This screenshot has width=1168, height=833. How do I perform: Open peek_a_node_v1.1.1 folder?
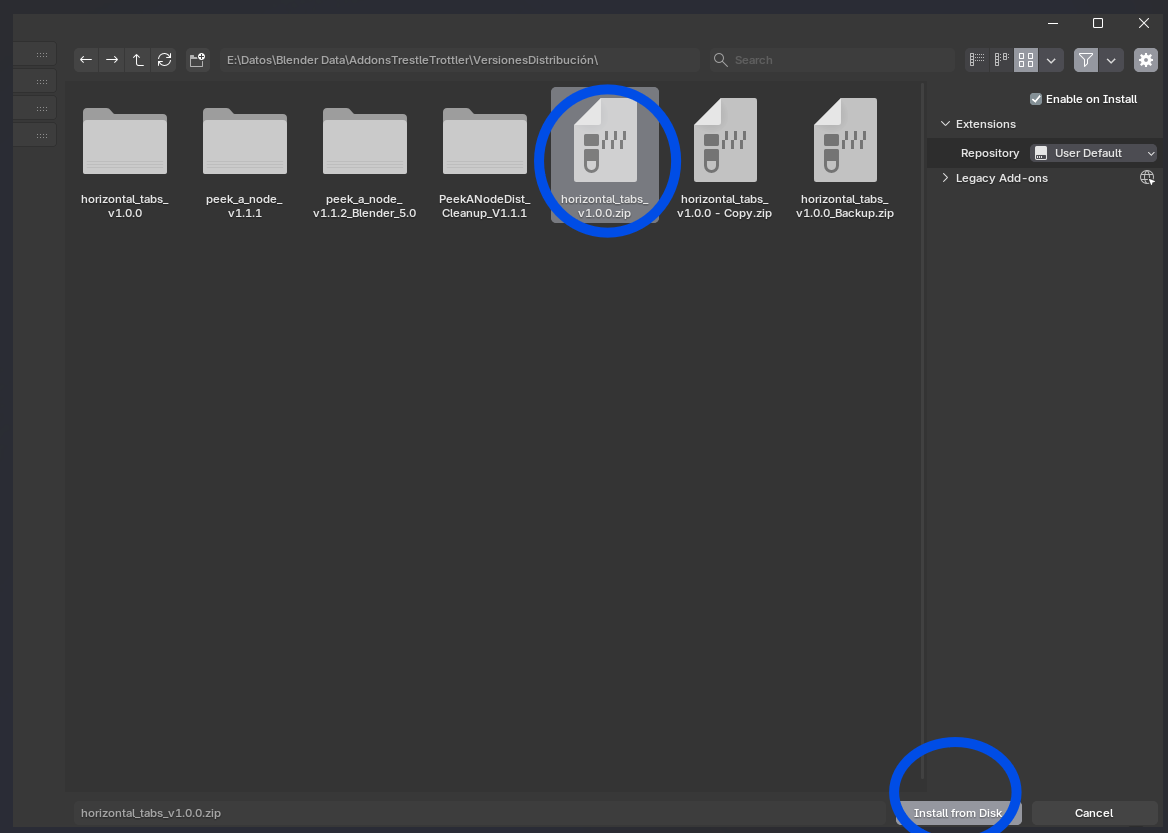click(244, 154)
